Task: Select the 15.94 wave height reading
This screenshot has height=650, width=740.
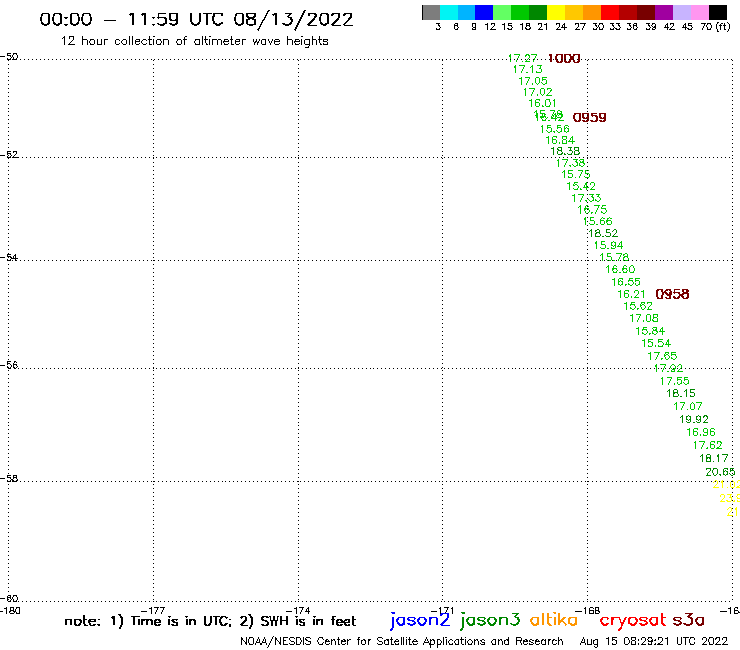Action: [x=608, y=245]
